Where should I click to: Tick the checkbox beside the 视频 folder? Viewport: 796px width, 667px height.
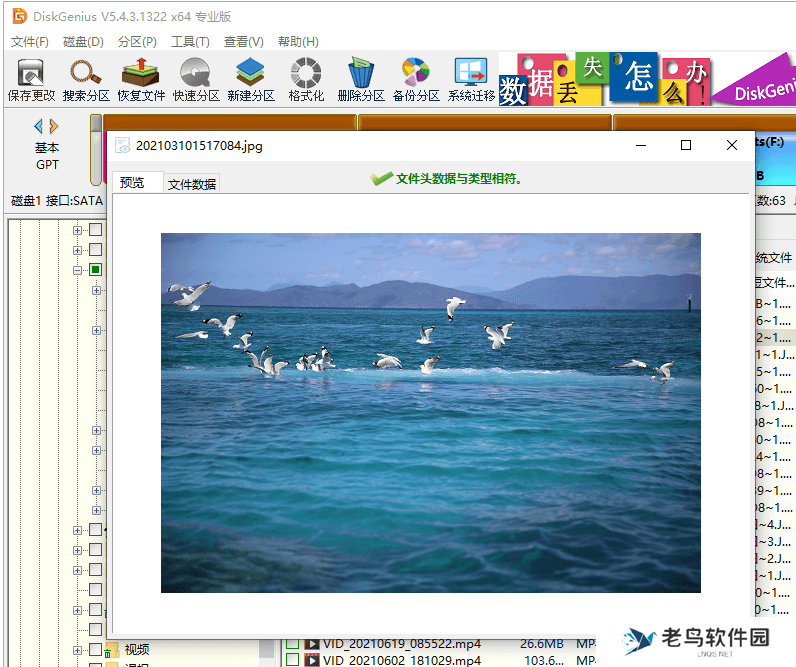coord(96,650)
